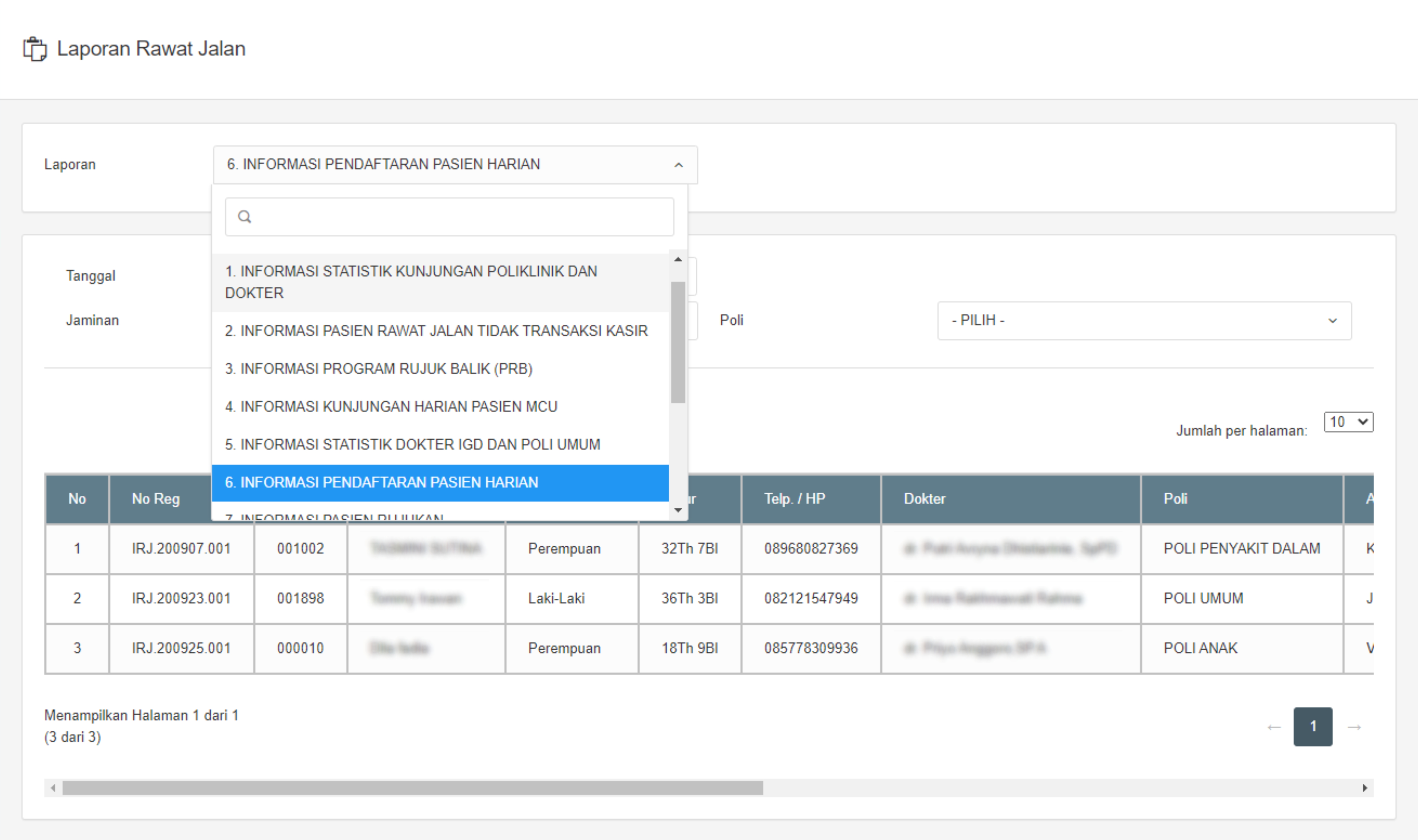This screenshot has width=1418, height=840.
Task: Click the horizontal scrollbar right arrow
Action: coord(1365,788)
